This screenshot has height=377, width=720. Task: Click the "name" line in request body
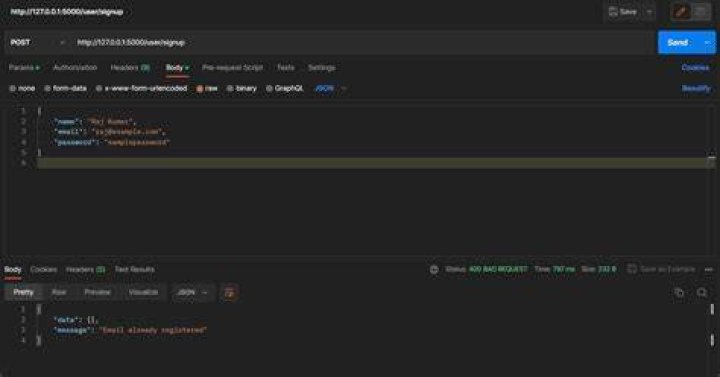coord(95,122)
